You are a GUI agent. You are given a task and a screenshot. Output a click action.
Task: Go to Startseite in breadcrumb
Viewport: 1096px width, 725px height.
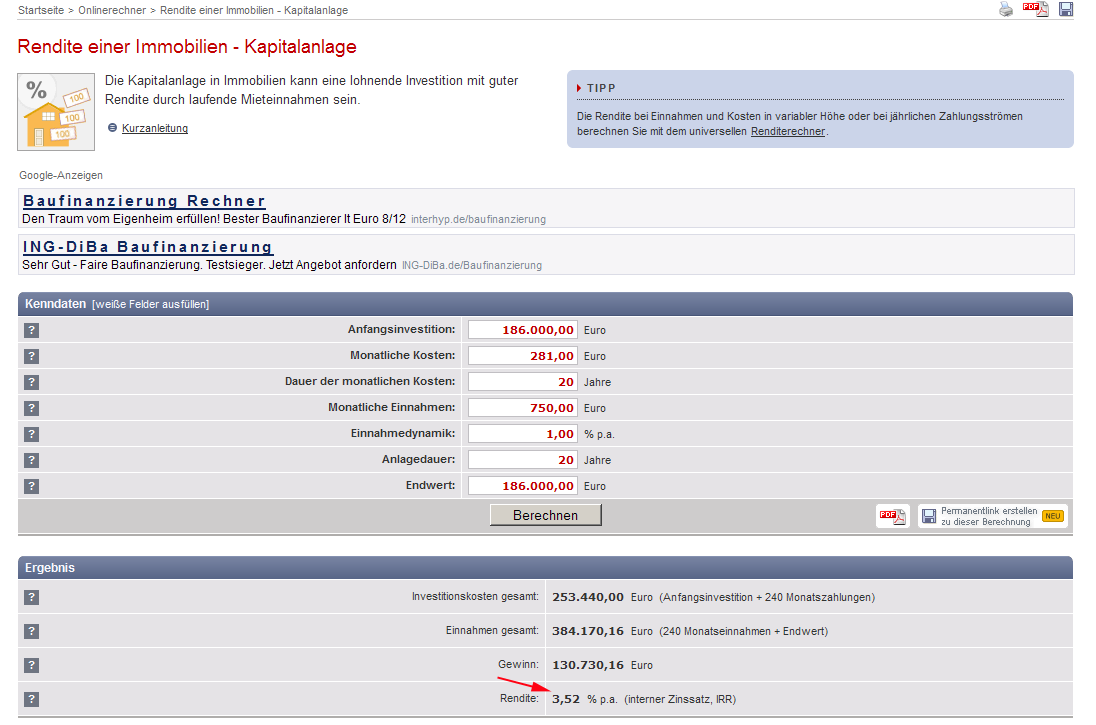pyautogui.click(x=42, y=10)
